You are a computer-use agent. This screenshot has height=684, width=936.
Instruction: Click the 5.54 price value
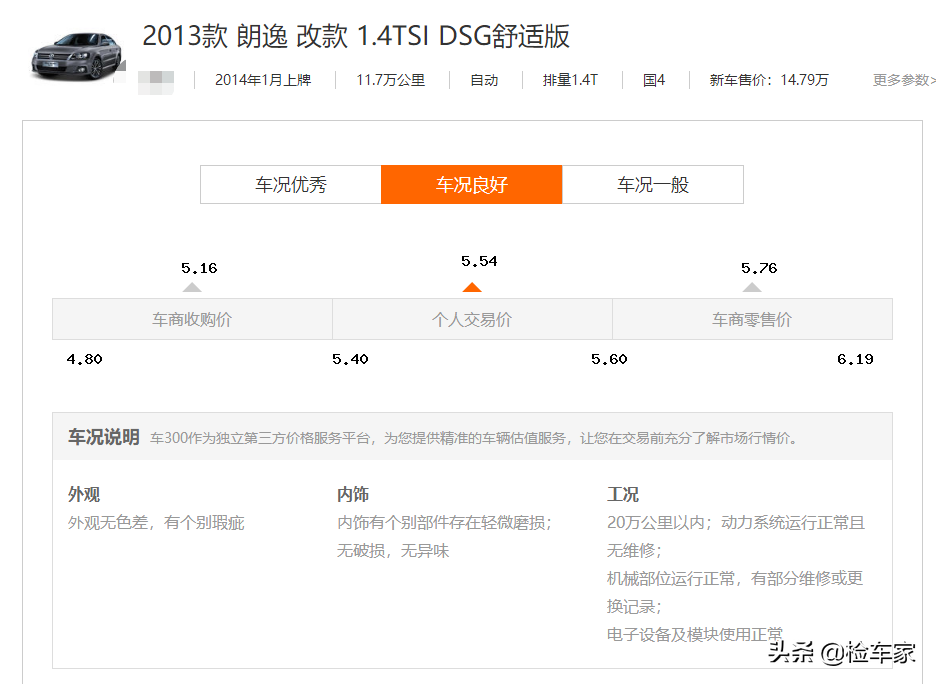coord(479,261)
